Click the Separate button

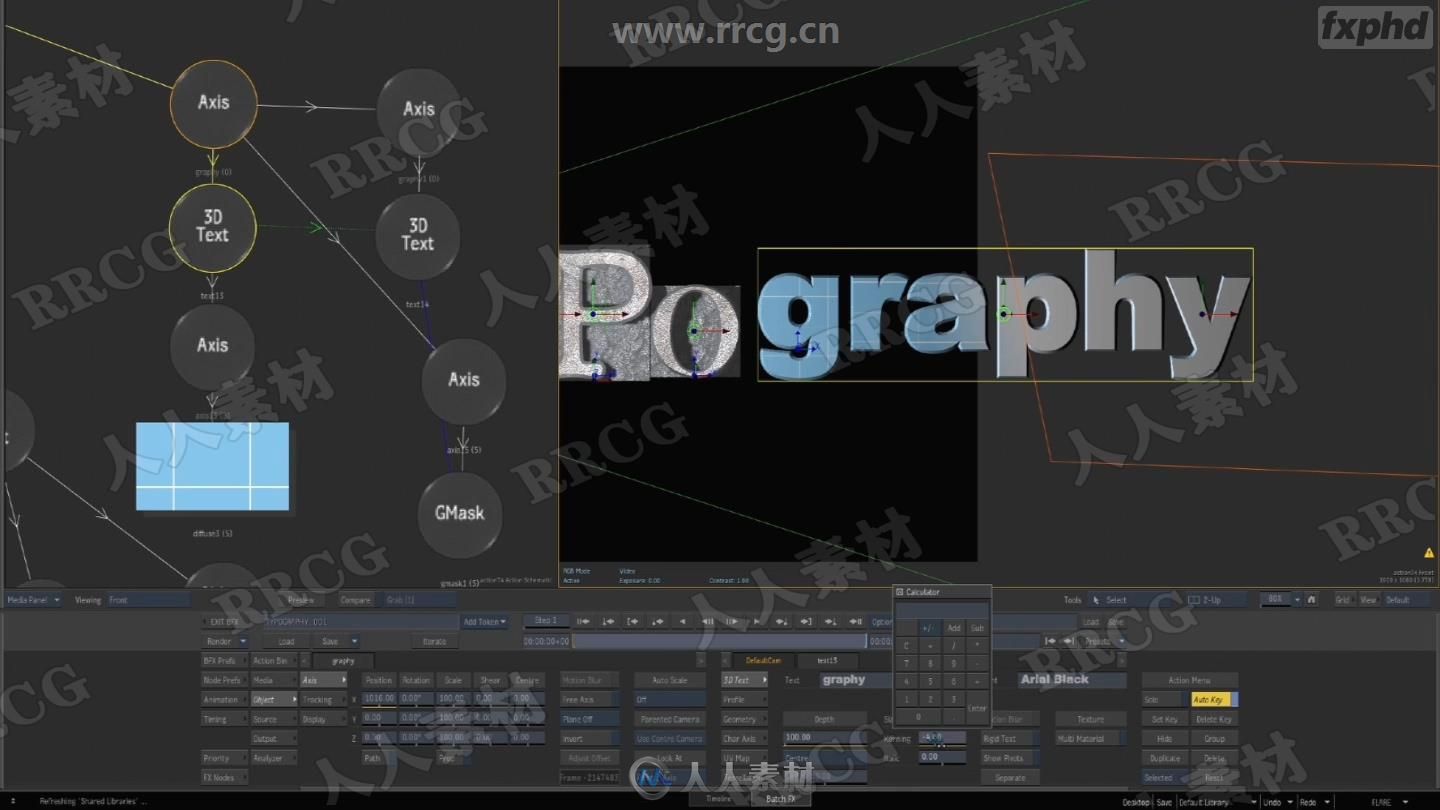1010,778
